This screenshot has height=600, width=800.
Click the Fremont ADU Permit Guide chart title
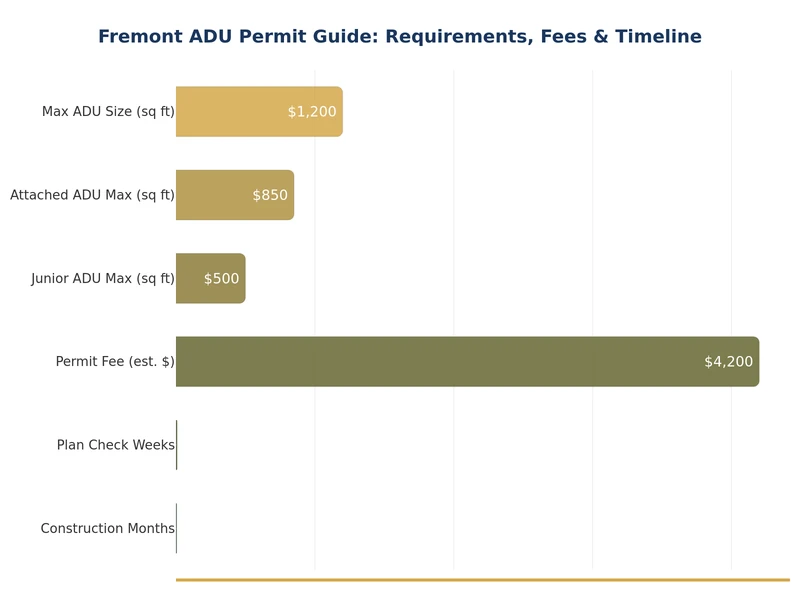coord(400,37)
